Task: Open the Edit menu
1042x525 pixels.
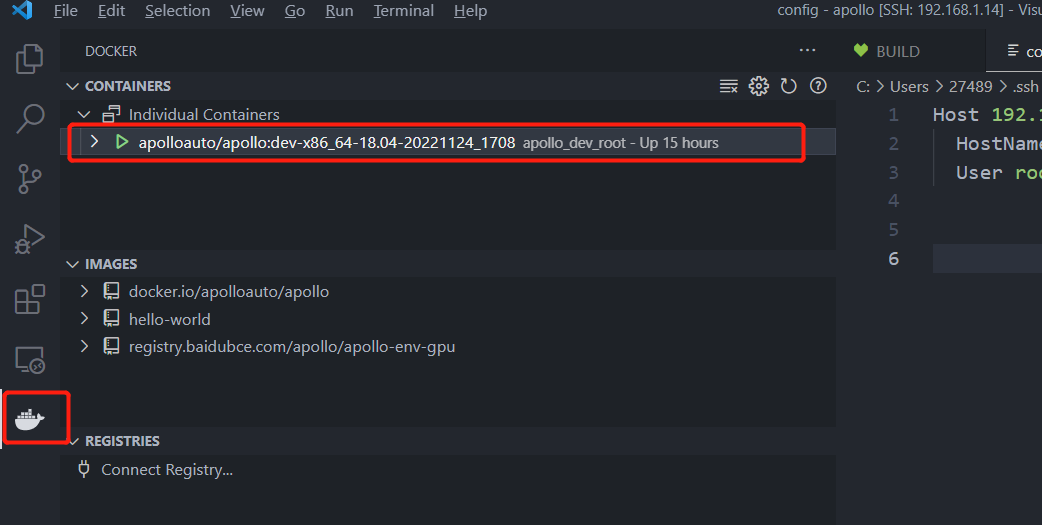Action: pos(111,11)
